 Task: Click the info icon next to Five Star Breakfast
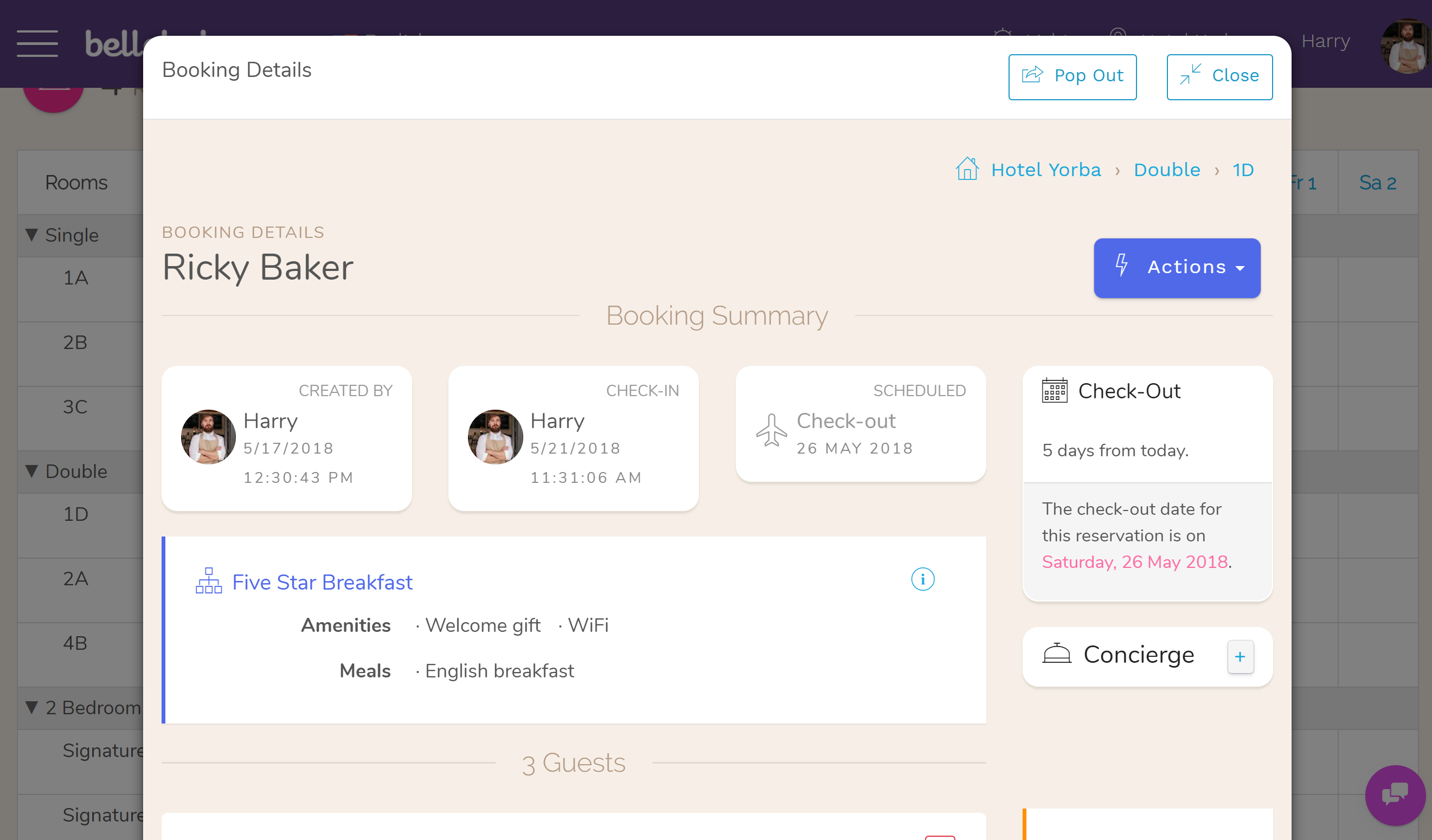[x=921, y=579]
